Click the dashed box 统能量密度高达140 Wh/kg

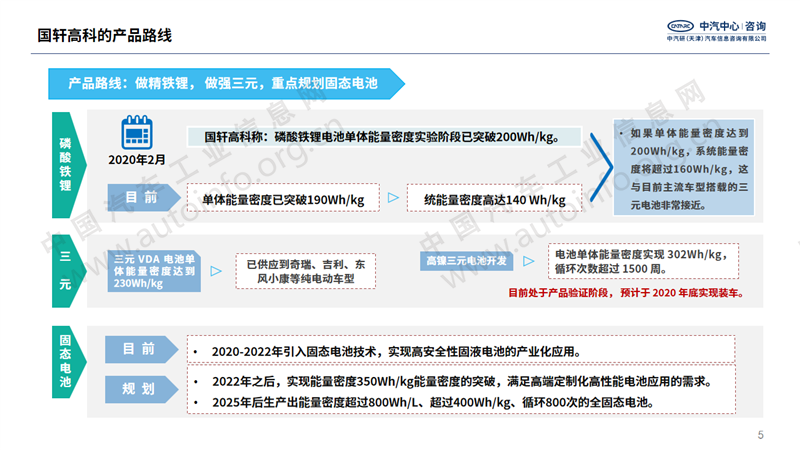tap(494, 198)
